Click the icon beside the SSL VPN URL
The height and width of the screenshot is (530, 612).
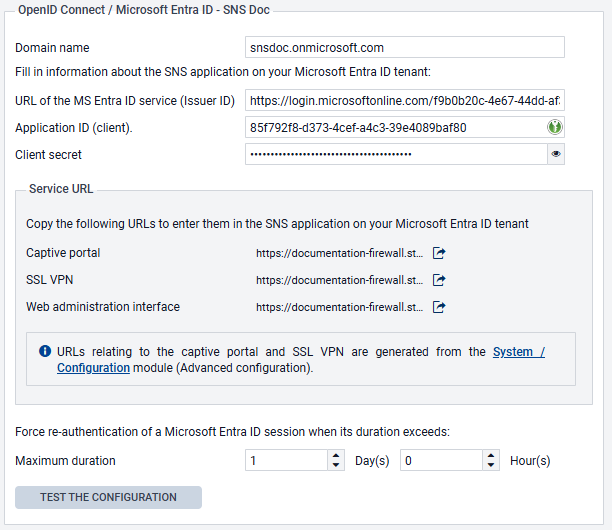438,281
